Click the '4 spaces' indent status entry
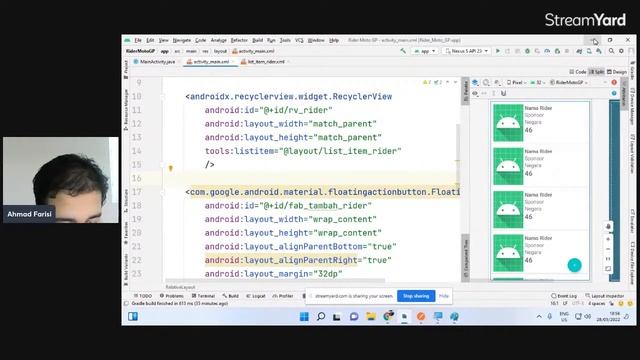Screen dimensions: 640x360 point(596,304)
